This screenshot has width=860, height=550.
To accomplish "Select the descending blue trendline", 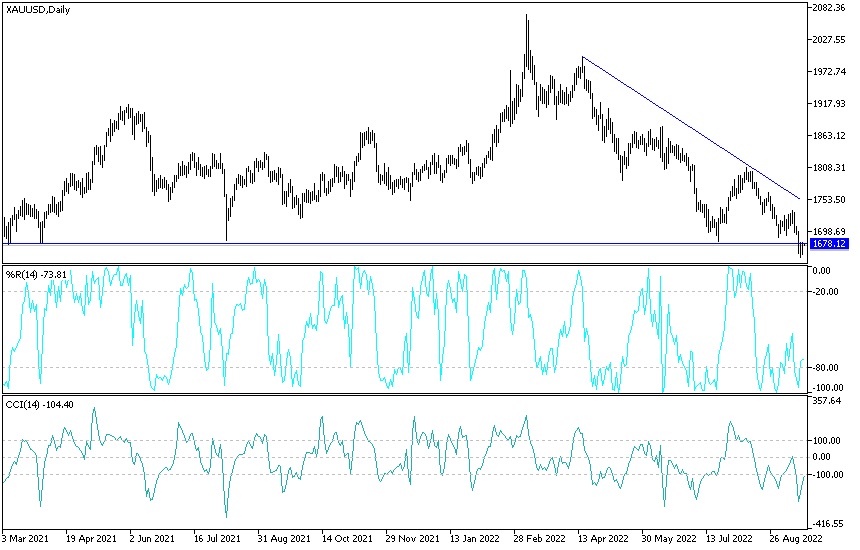I will tap(691, 128).
